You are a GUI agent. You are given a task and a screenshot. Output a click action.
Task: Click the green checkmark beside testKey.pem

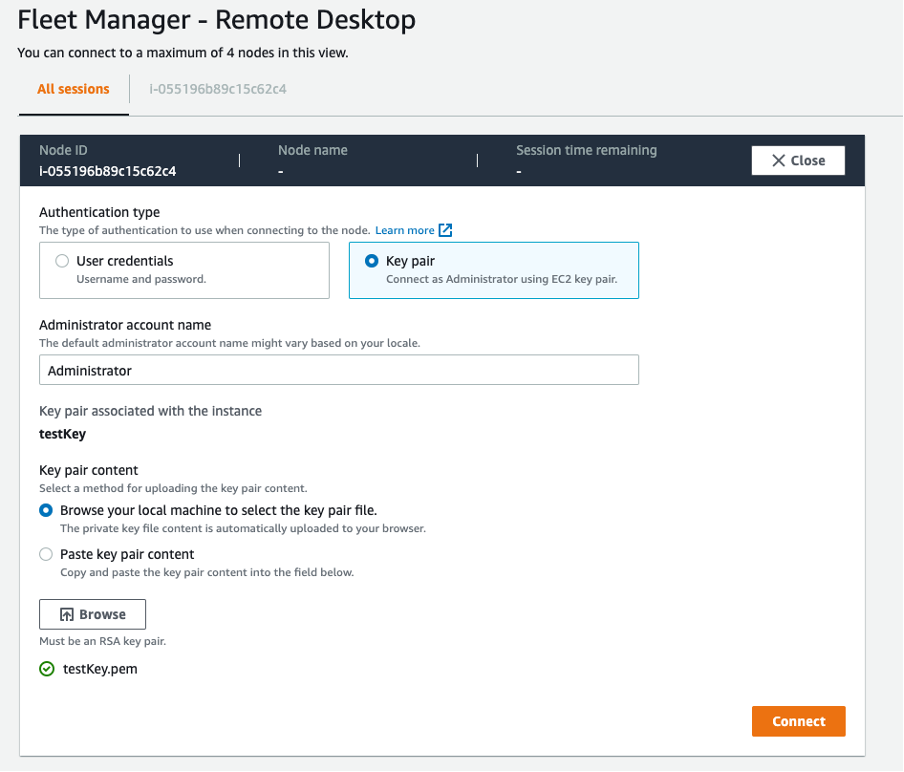click(47, 669)
